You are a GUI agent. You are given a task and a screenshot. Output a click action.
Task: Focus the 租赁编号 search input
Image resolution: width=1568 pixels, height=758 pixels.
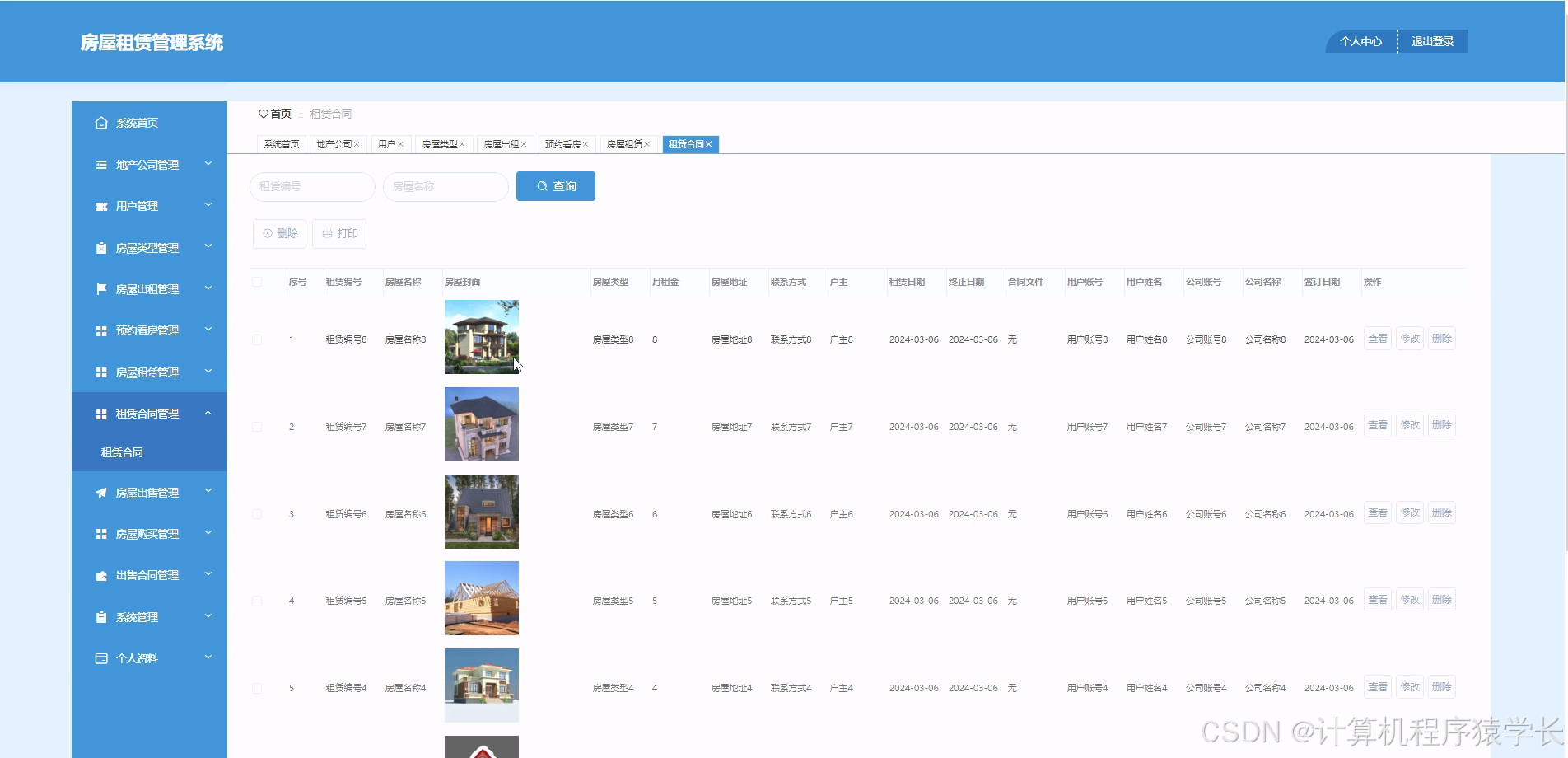coord(312,187)
